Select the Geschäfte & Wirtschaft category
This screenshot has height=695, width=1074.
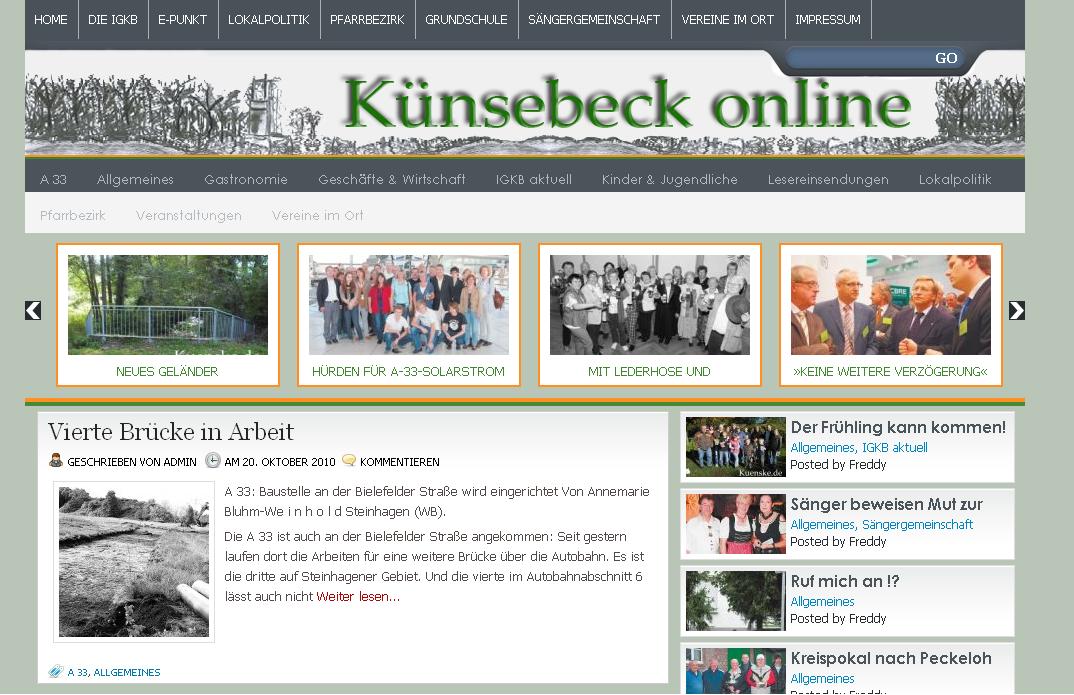coord(392,179)
